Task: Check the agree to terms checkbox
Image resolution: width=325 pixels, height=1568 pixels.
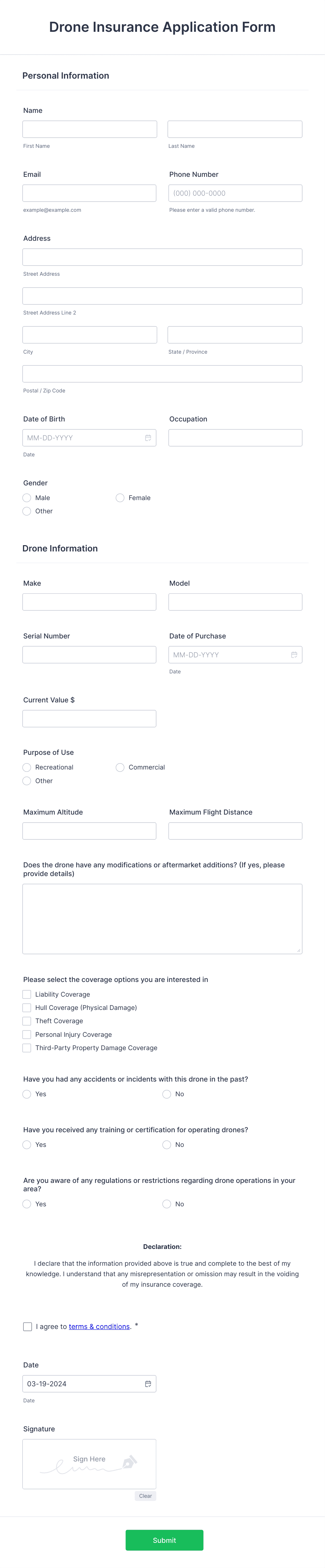Action: pos(27,1326)
